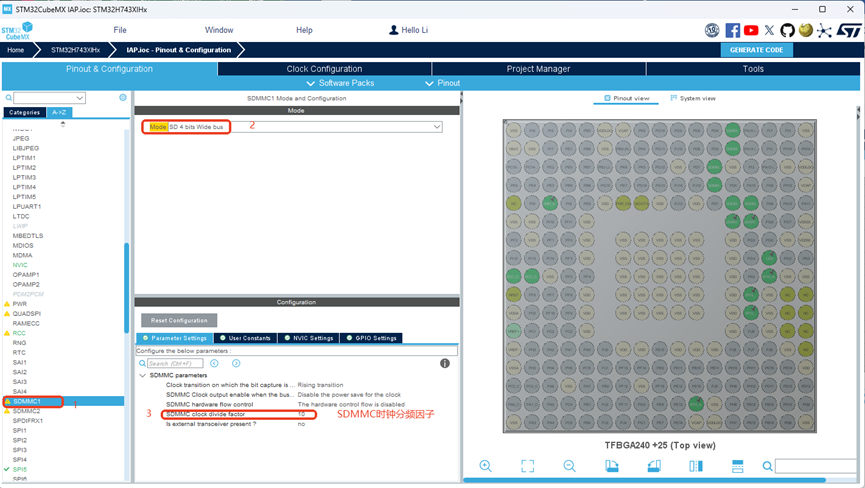This screenshot has width=865, height=488.
Task: Select the Pinout view tab
Action: click(x=627, y=98)
